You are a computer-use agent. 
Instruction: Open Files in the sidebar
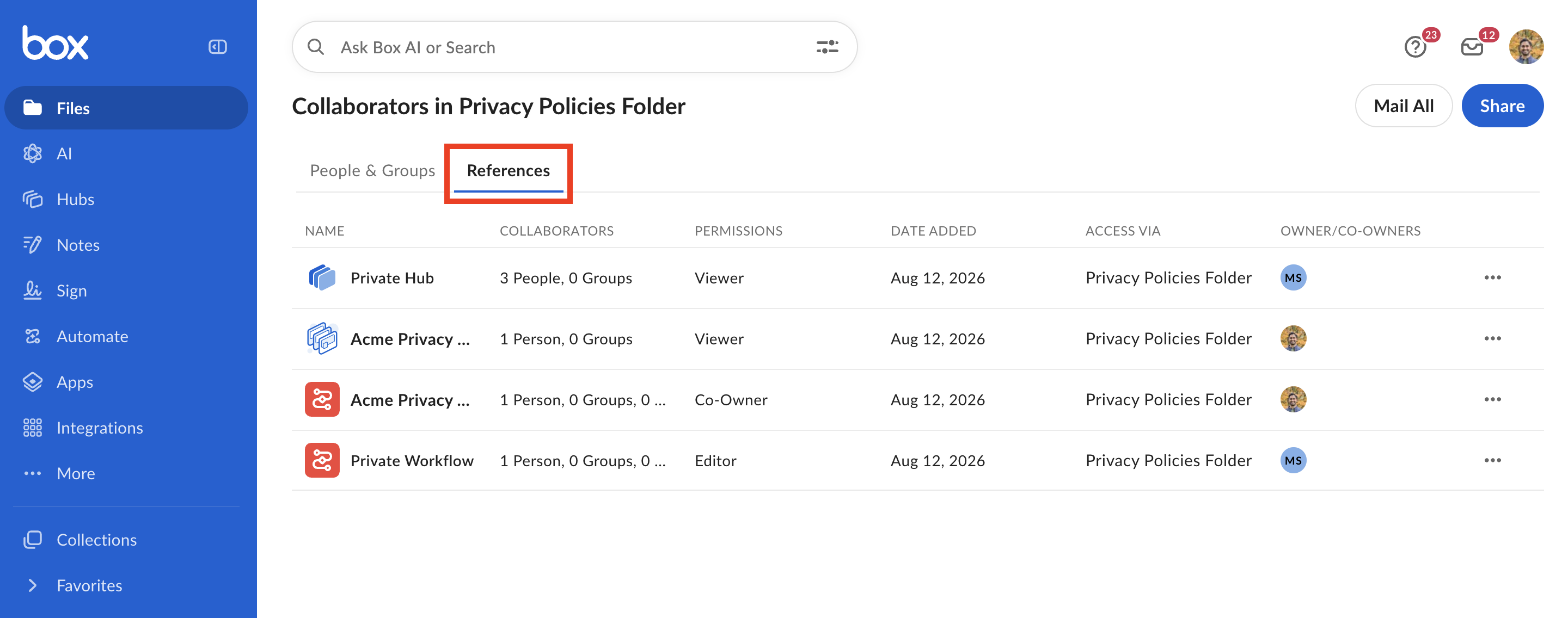point(126,108)
